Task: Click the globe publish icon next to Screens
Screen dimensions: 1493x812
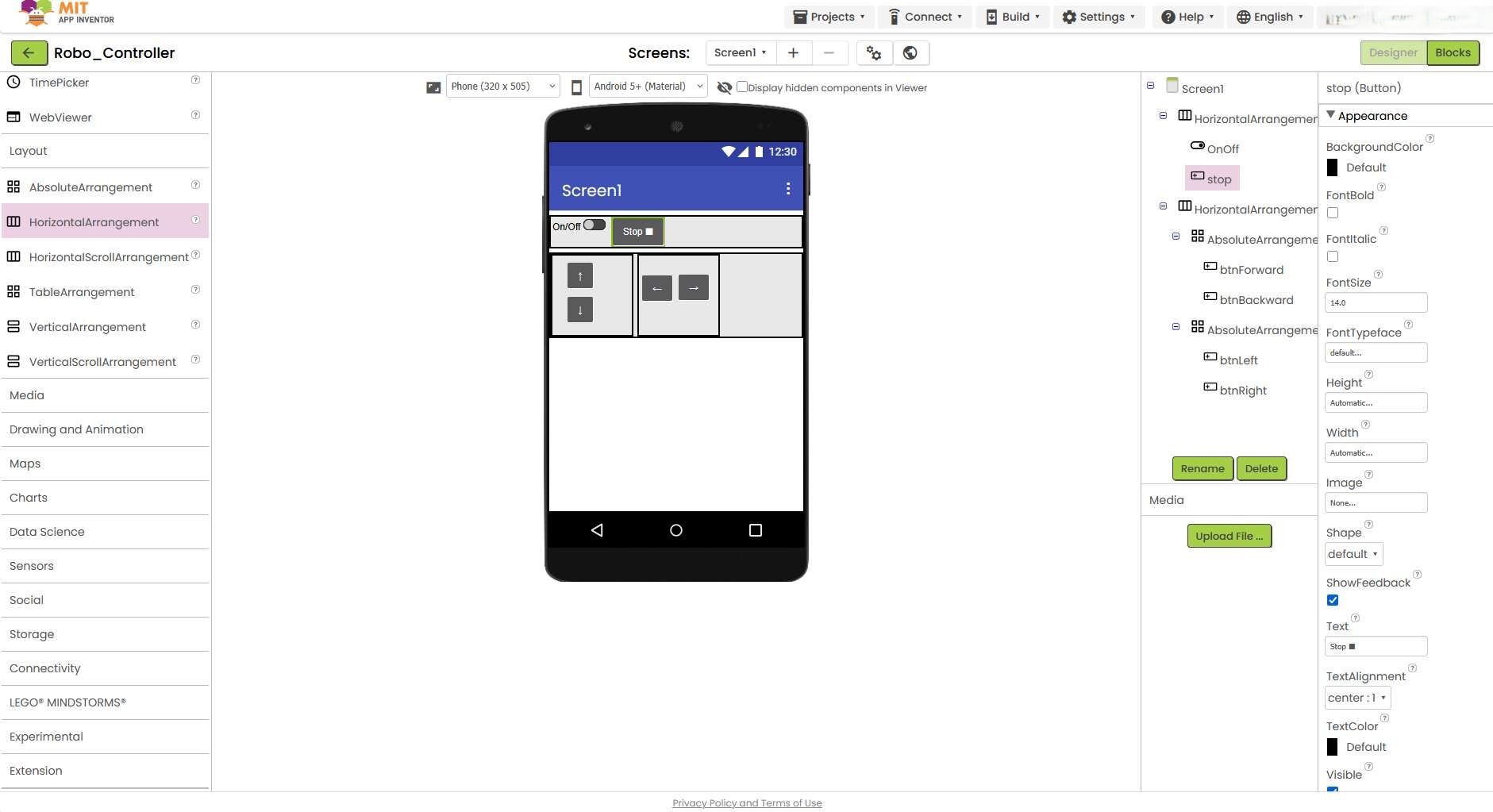Action: (x=910, y=52)
